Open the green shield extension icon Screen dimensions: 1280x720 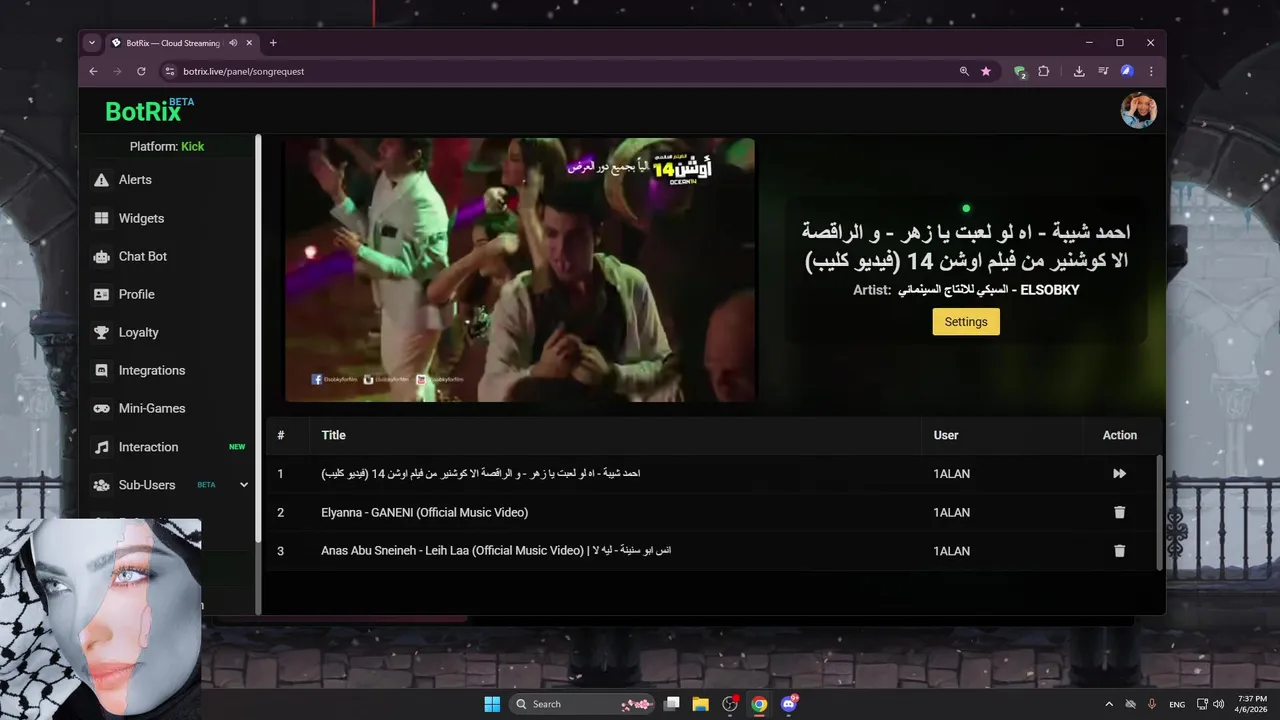point(1019,71)
